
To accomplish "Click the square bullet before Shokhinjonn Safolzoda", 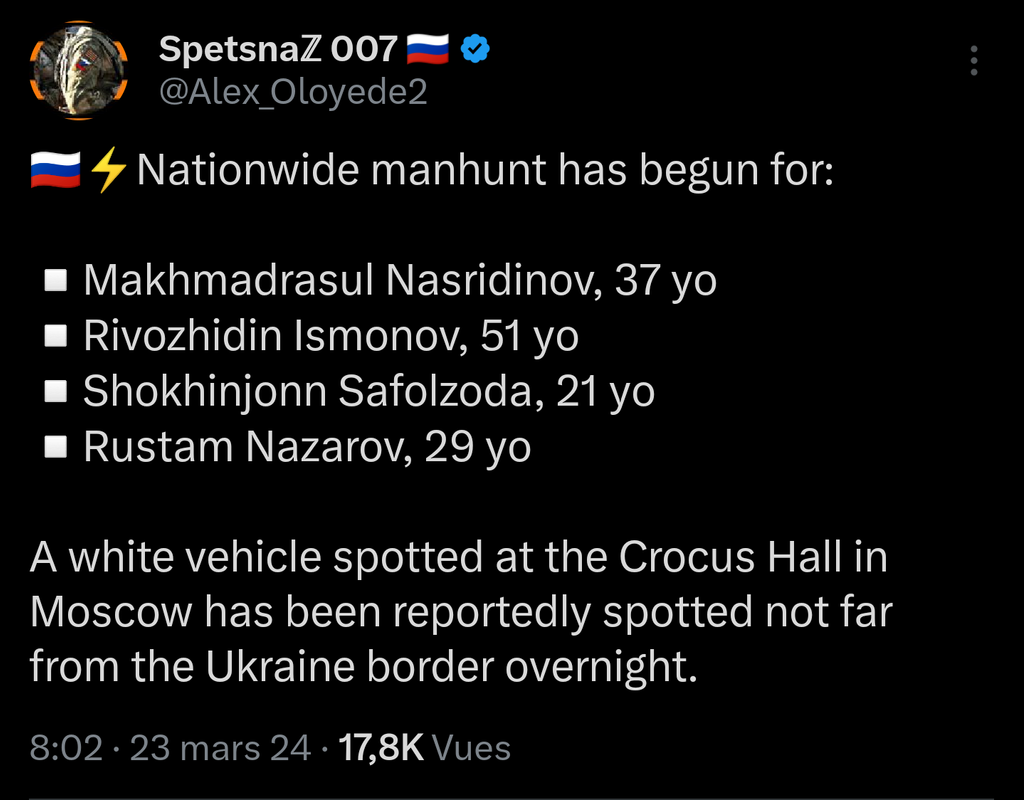I will (x=57, y=393).
